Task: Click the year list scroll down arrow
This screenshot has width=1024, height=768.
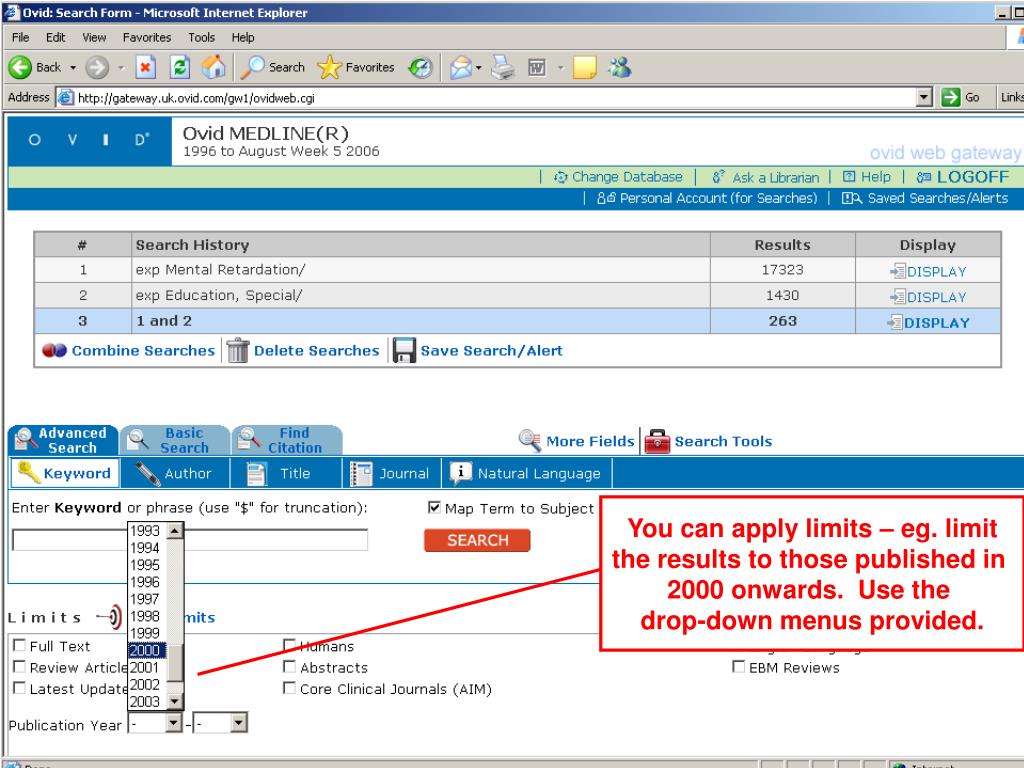Action: (x=174, y=702)
